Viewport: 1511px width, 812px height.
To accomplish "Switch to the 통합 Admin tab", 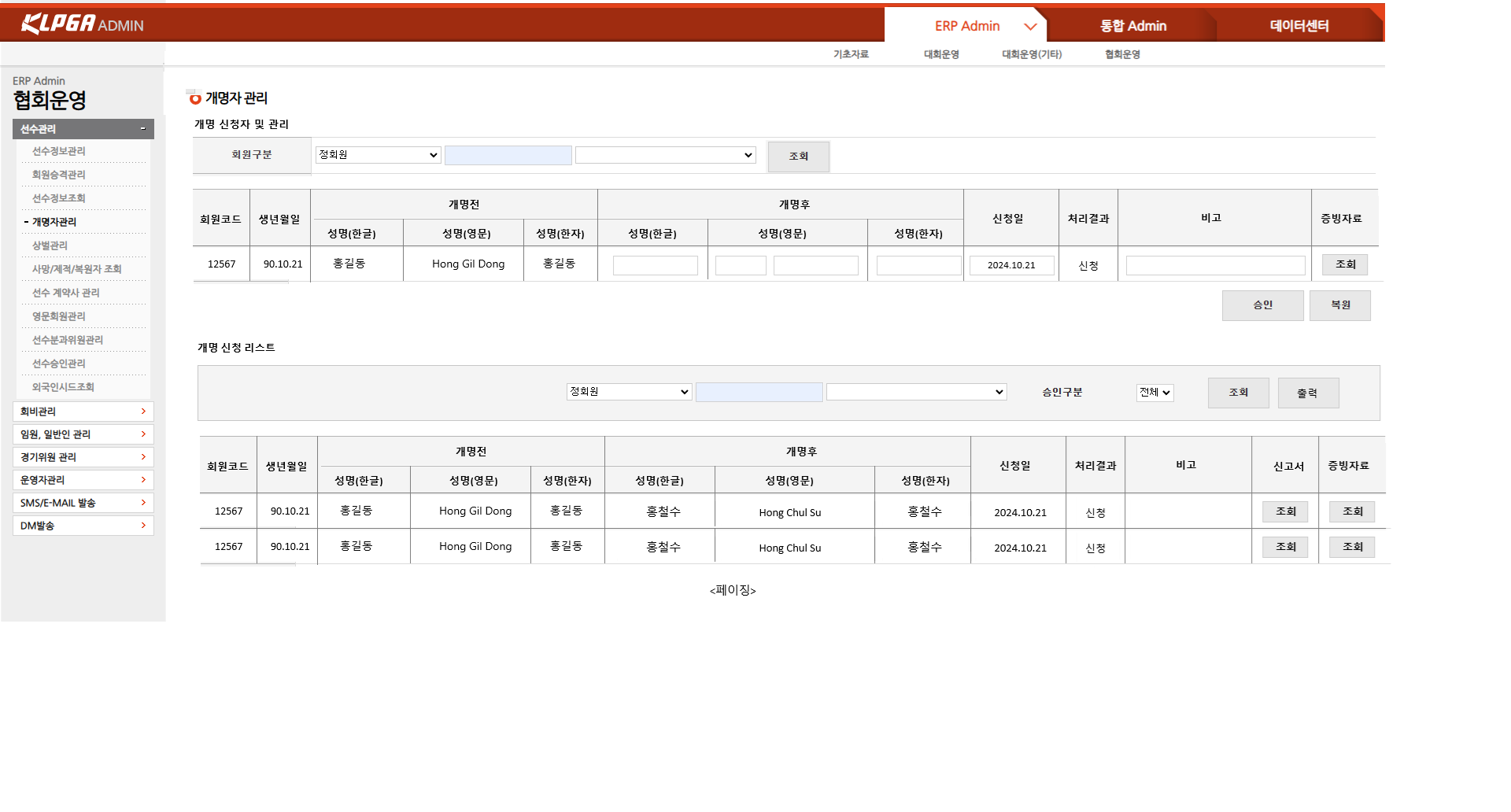I will point(1132,26).
